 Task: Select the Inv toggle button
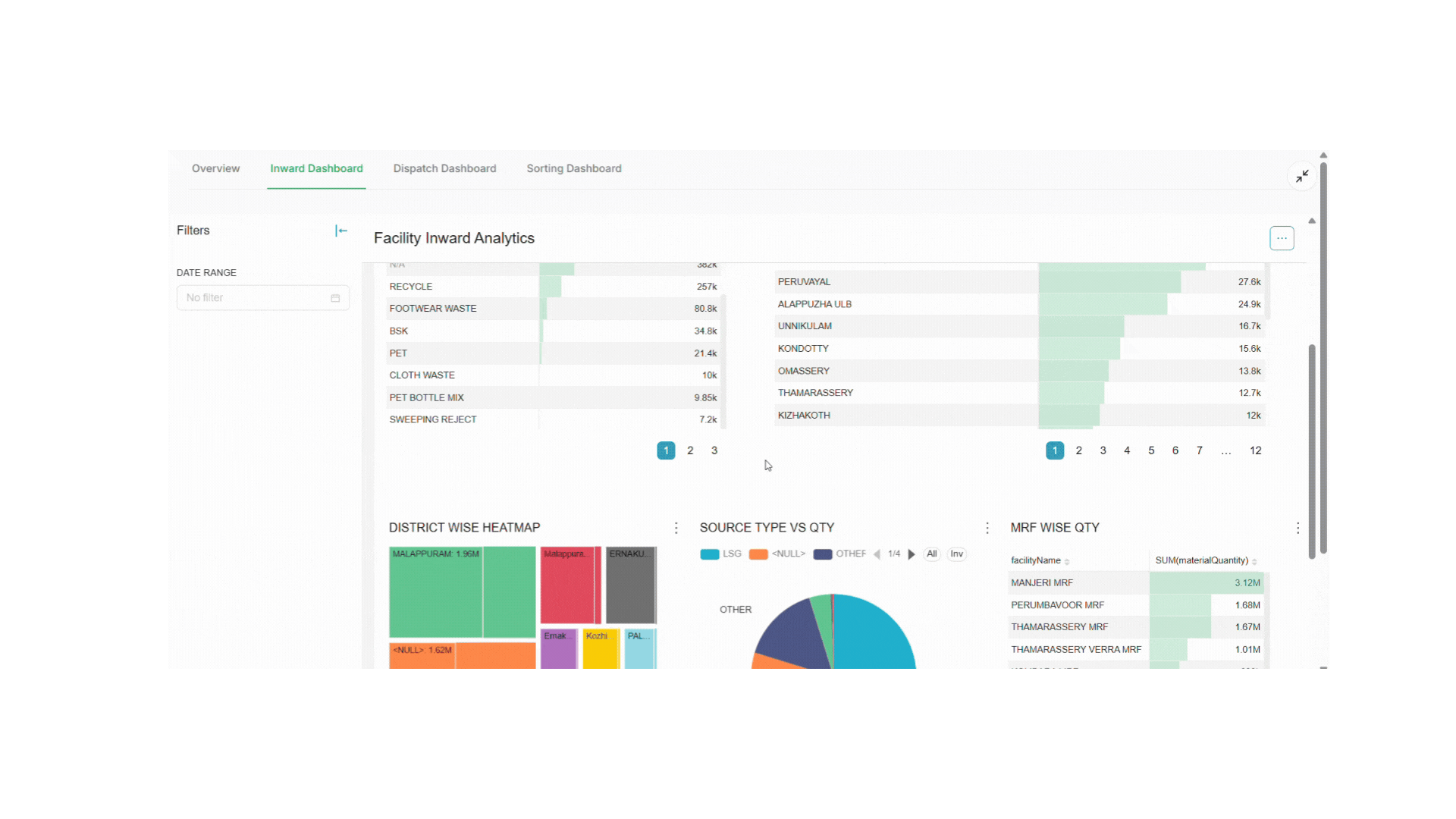click(956, 554)
